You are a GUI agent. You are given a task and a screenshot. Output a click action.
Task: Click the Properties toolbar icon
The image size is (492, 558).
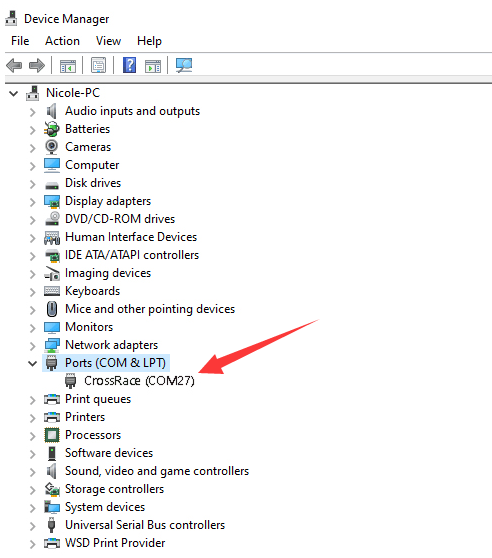pos(99,65)
